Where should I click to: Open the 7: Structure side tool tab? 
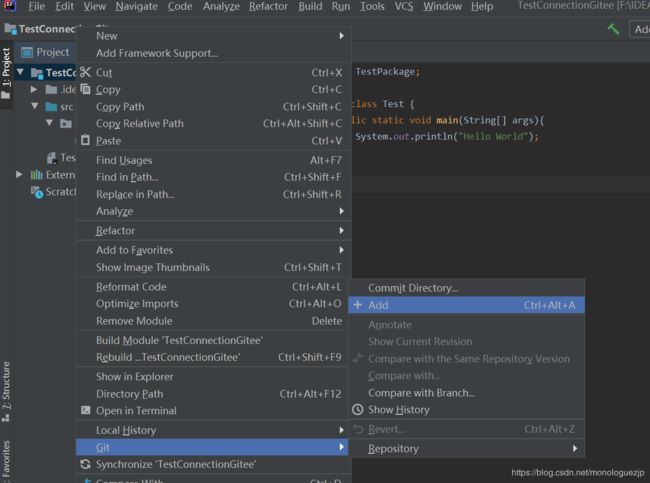pos(6,391)
